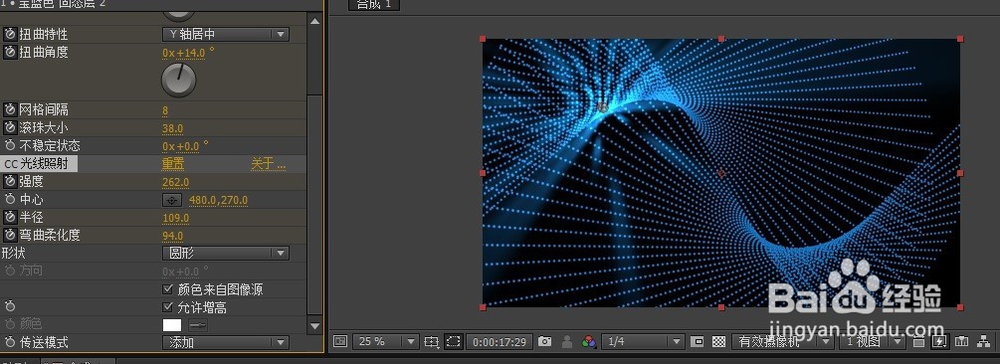The height and width of the screenshot is (364, 1000).
Task: Open the 形状 圆形 dropdown
Action: point(226,254)
